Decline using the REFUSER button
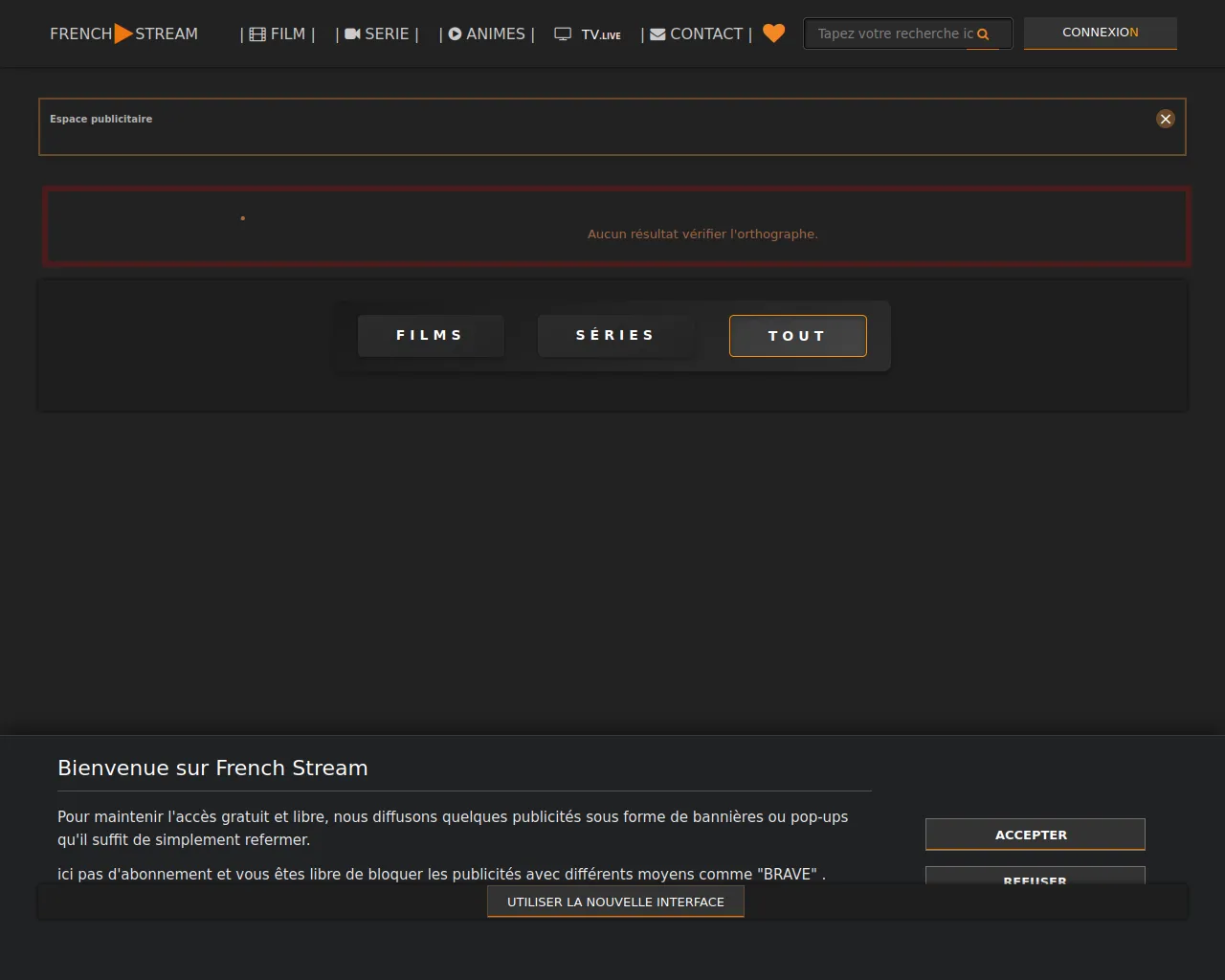Viewport: 1225px width, 980px height. coord(1035,875)
